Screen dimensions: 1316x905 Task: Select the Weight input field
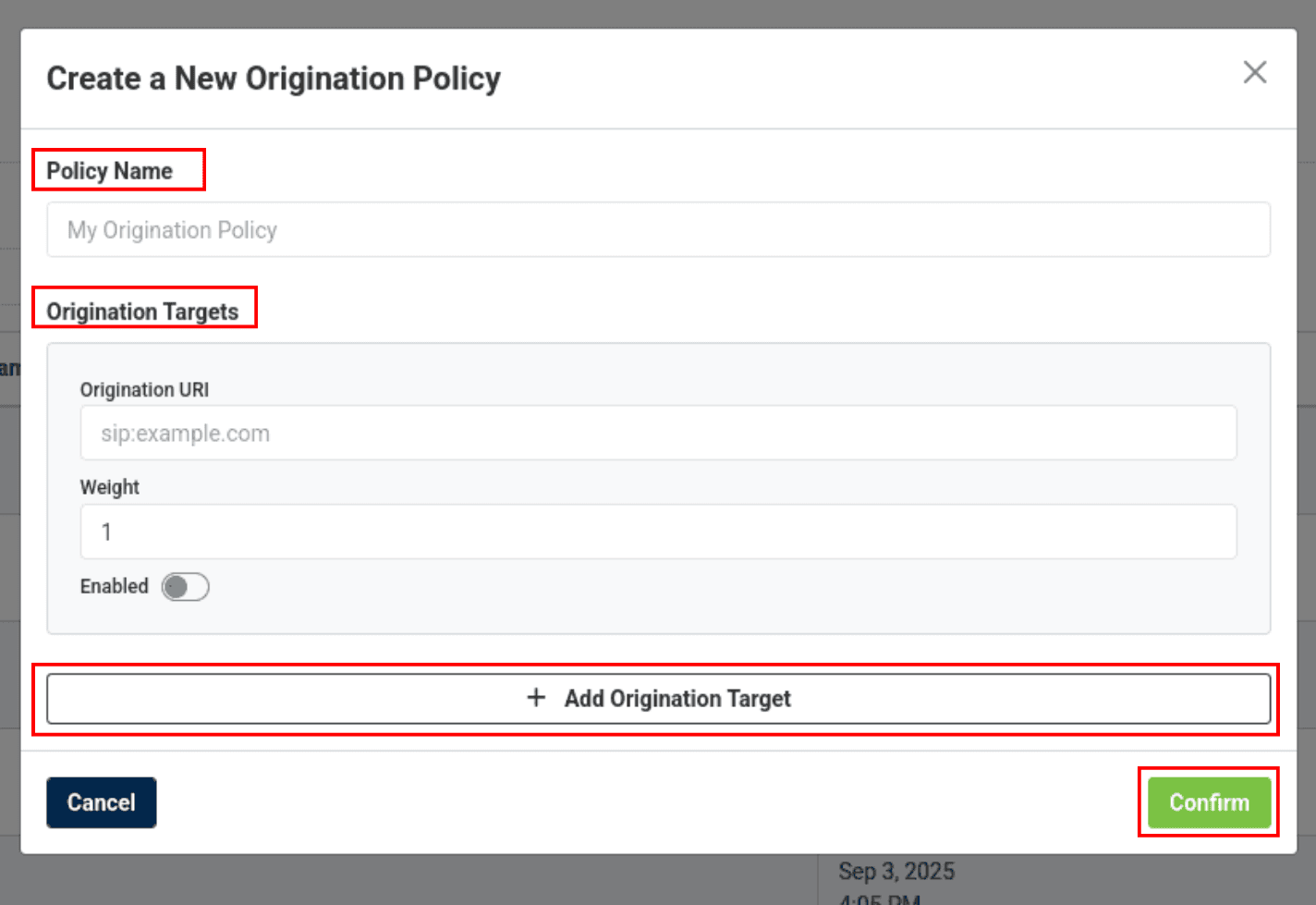pos(658,532)
